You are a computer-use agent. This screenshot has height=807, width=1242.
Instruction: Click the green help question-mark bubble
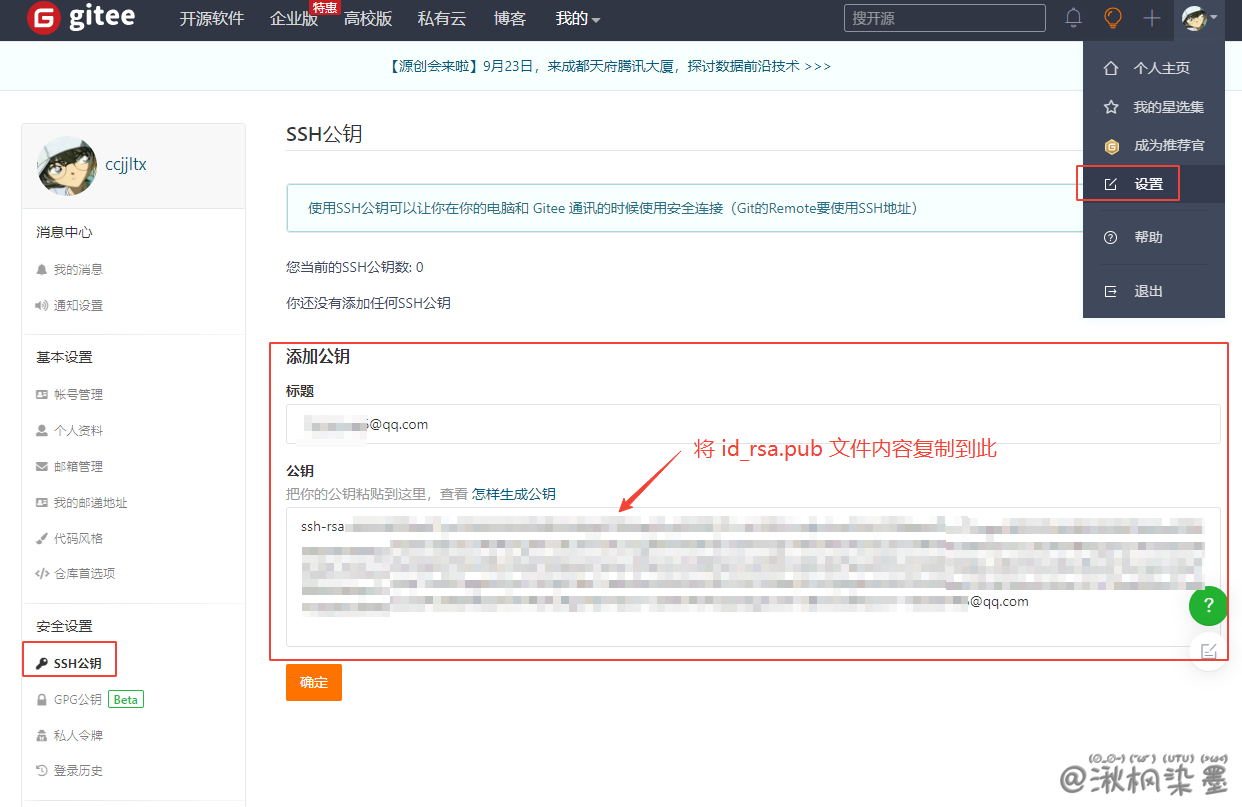click(x=1208, y=606)
